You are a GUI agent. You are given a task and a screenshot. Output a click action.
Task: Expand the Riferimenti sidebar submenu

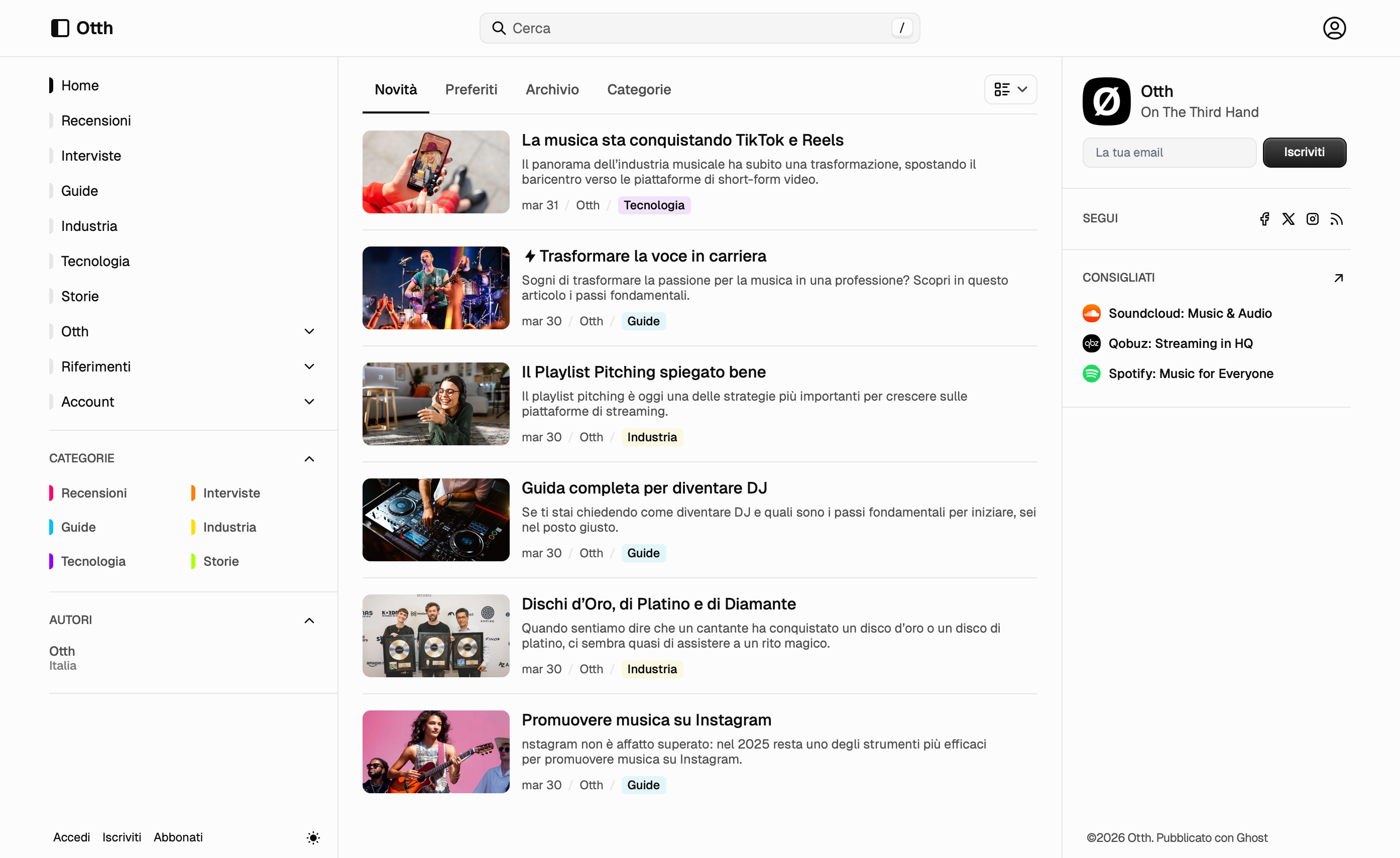(x=309, y=366)
